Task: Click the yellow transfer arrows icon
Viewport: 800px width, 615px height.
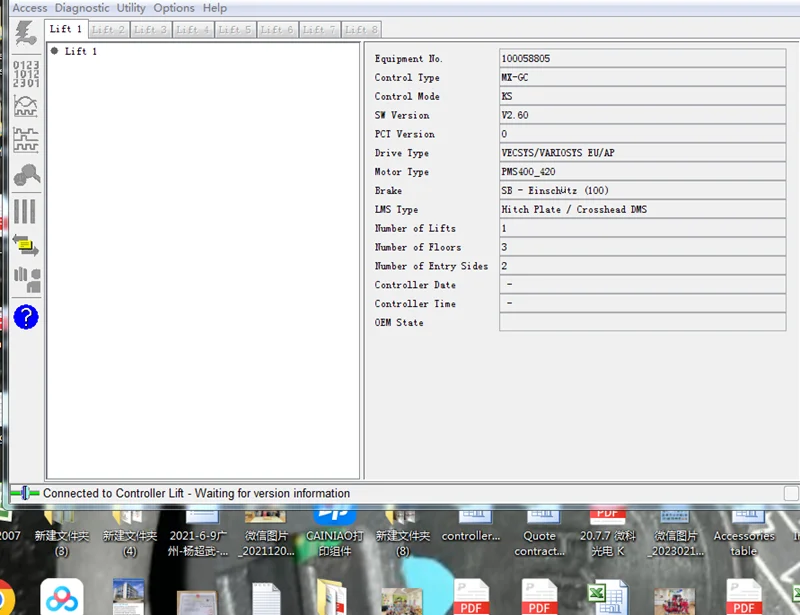Action: [26, 245]
